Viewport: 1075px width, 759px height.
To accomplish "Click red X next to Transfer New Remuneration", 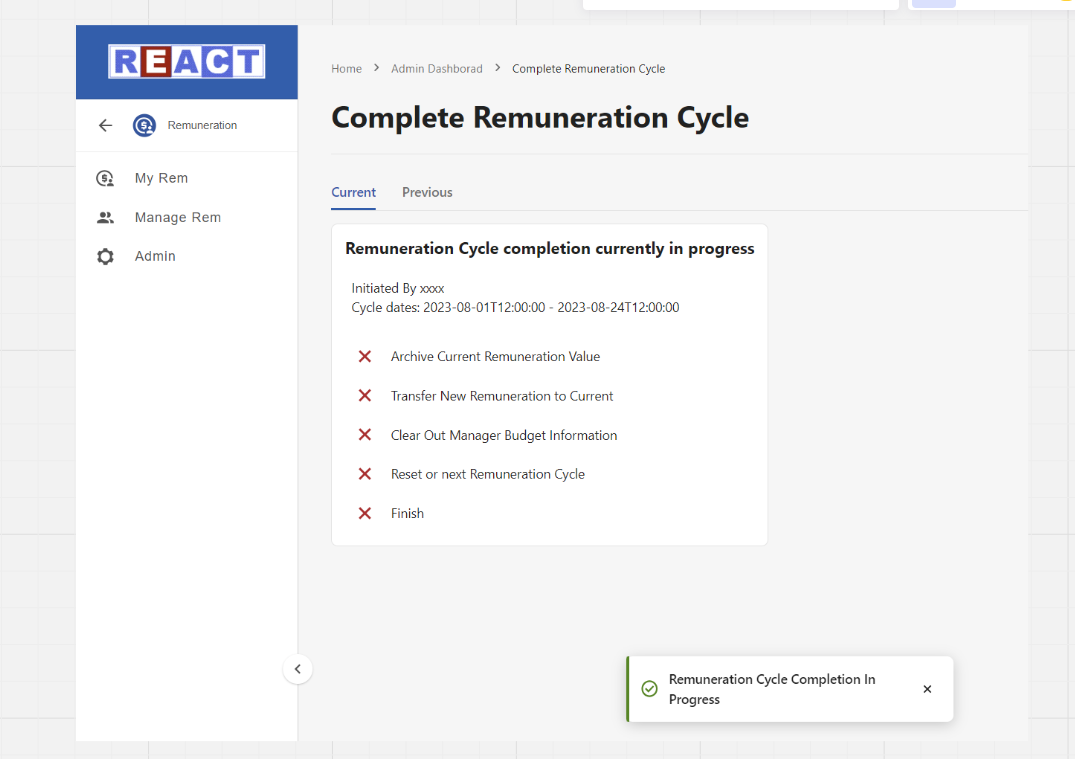I will point(365,396).
